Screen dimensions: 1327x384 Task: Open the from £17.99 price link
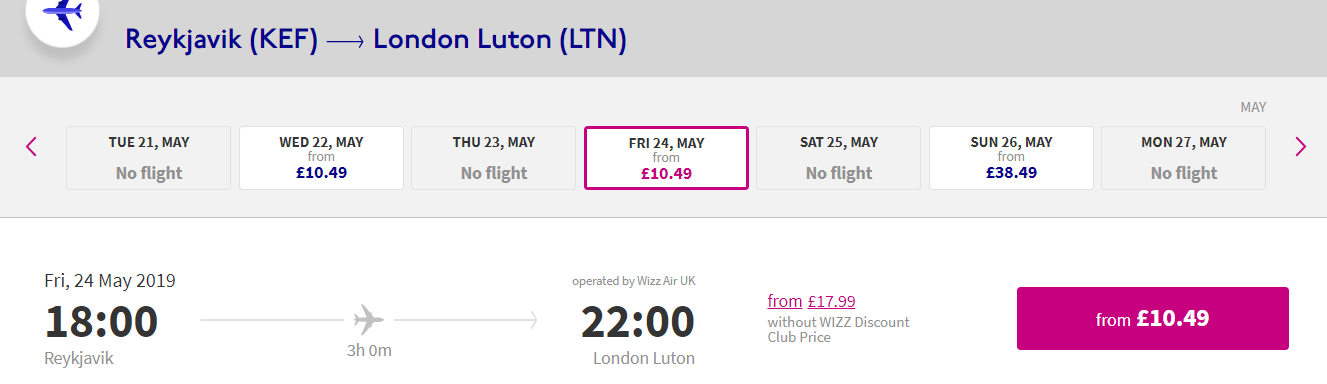[x=811, y=301]
